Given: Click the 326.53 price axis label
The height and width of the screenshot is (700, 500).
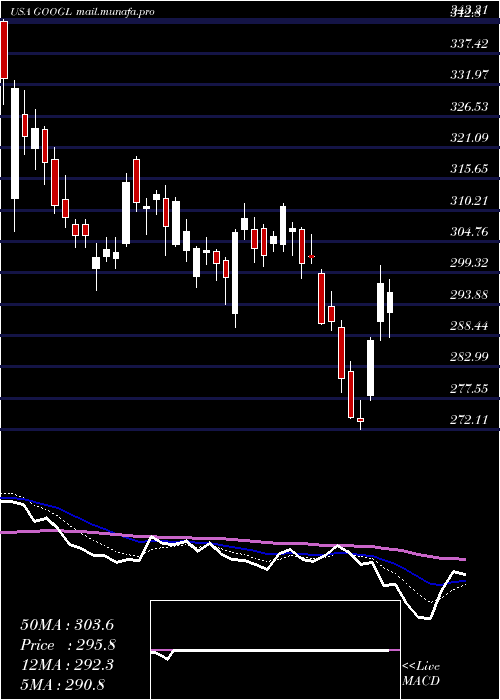Looking at the screenshot, I should (469, 107).
